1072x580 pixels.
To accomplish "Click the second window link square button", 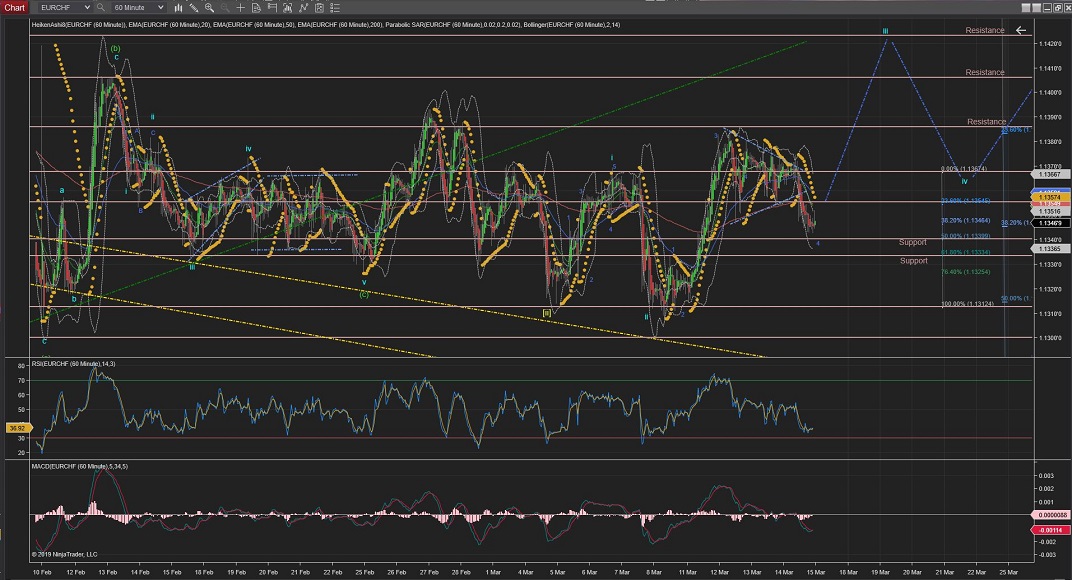I will pyautogui.click(x=1036, y=8).
